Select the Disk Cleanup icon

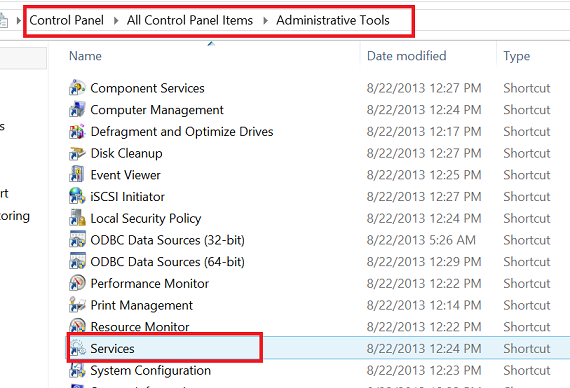pyautogui.click(x=77, y=153)
